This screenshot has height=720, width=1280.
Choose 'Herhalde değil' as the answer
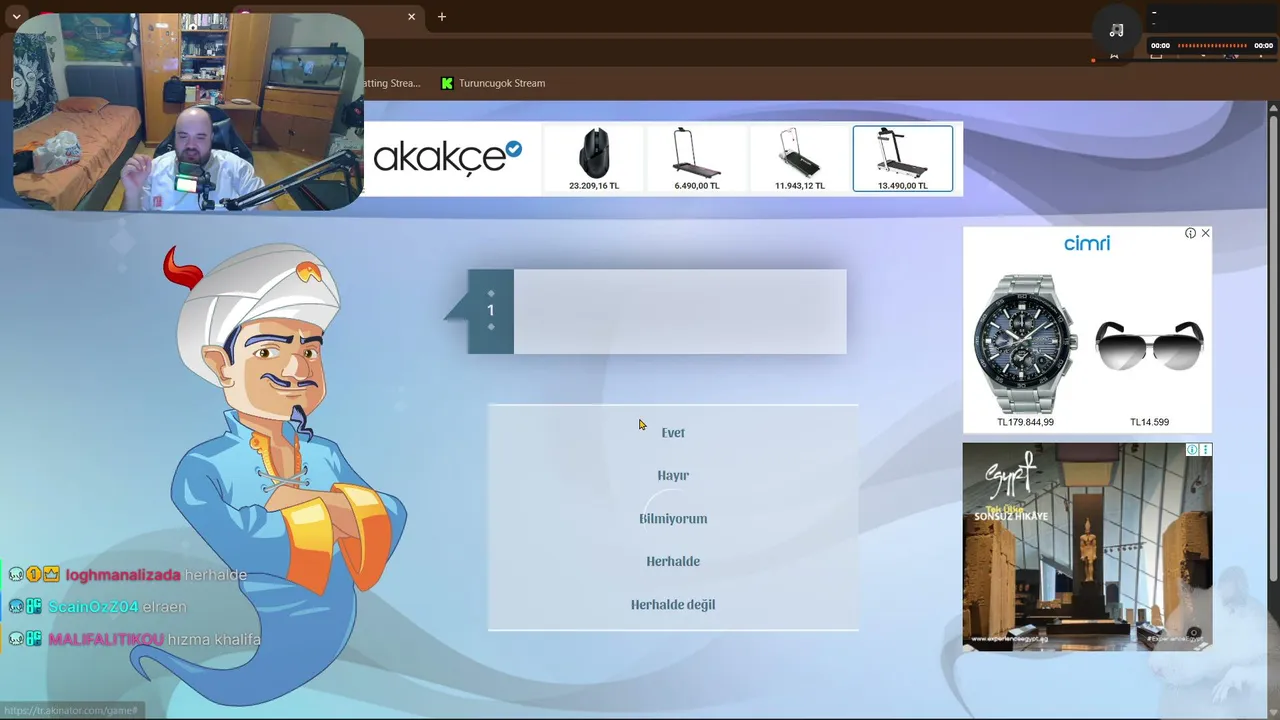673,605
